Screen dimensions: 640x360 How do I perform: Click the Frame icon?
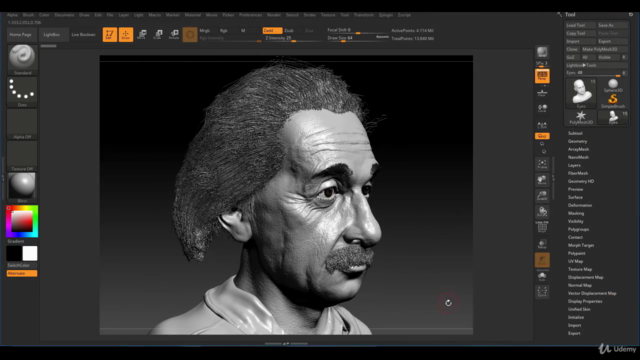(542, 164)
